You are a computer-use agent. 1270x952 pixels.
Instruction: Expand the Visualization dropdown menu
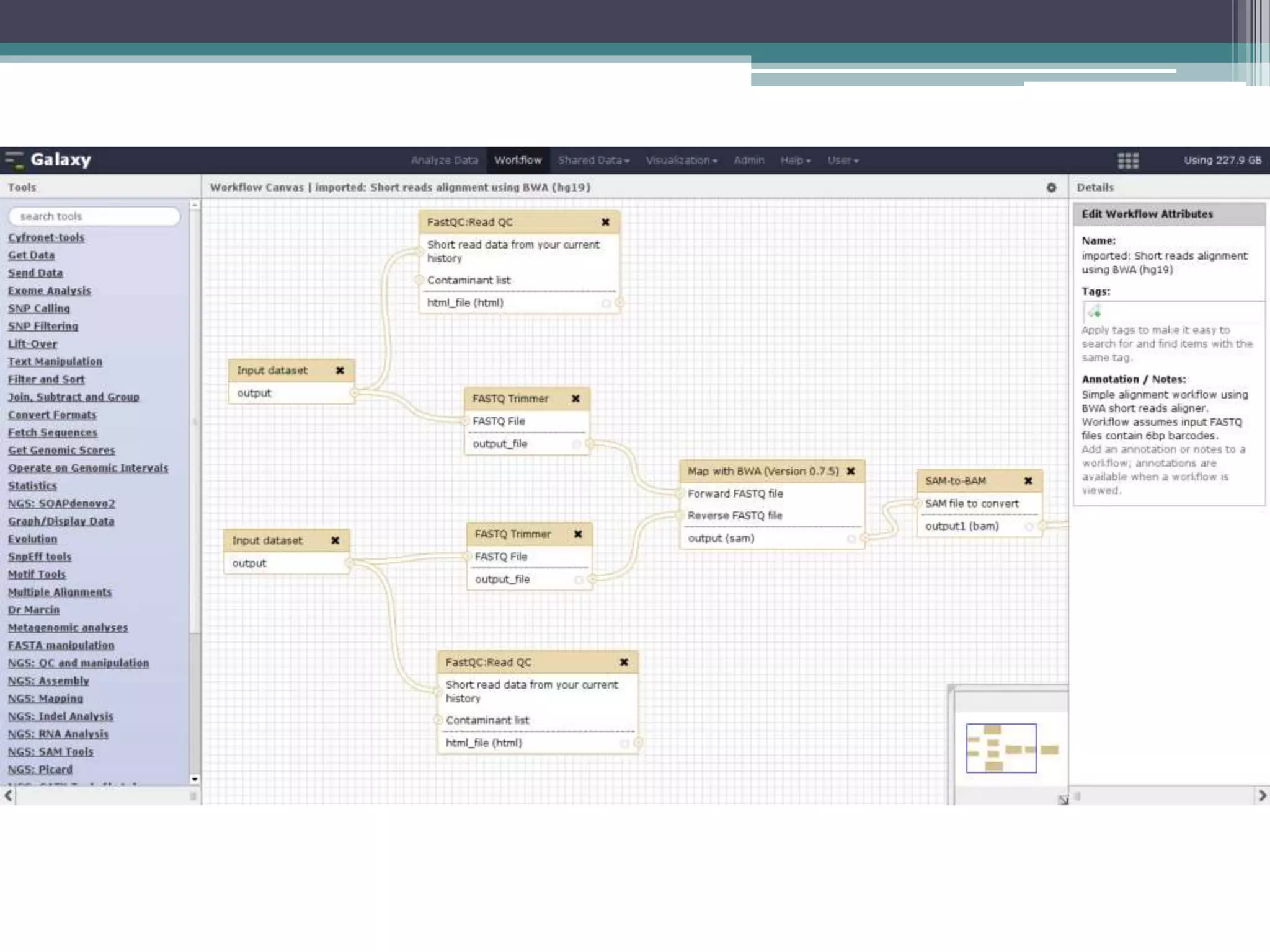pos(681,161)
